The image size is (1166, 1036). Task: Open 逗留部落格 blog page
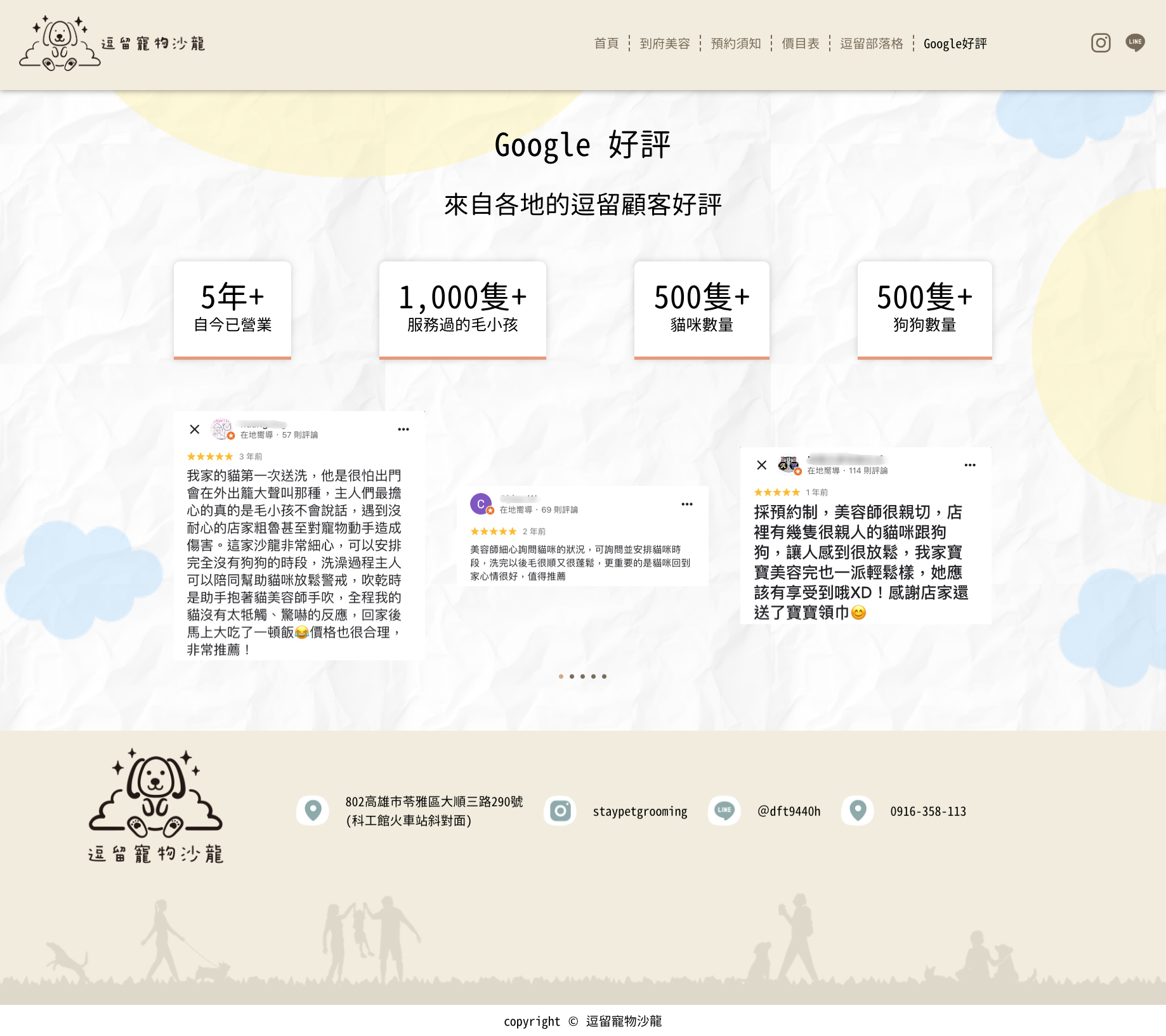tap(871, 44)
